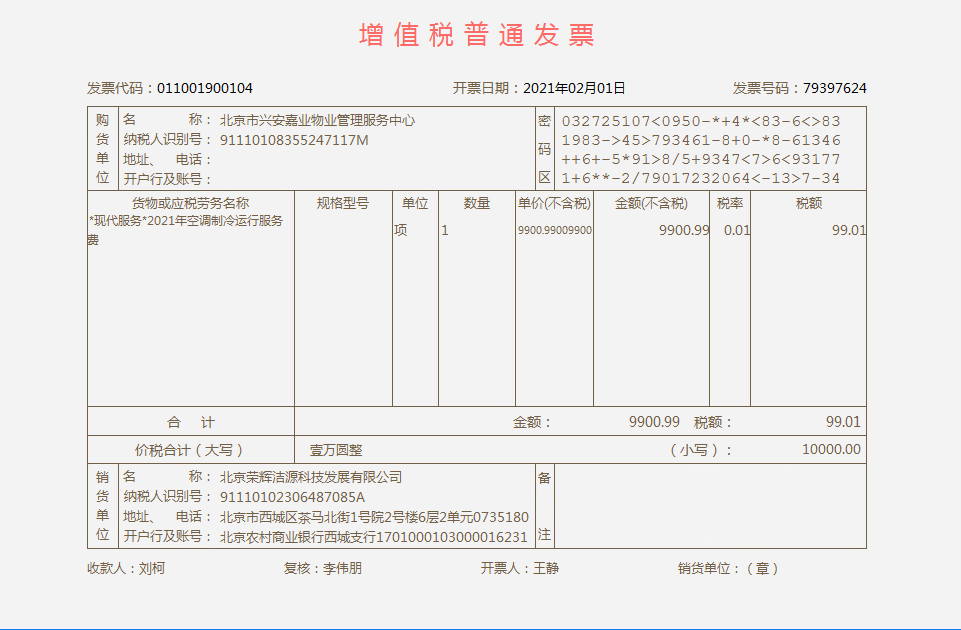Click the red title 增值税普通发票
The image size is (961, 630).
pyautogui.click(x=477, y=35)
